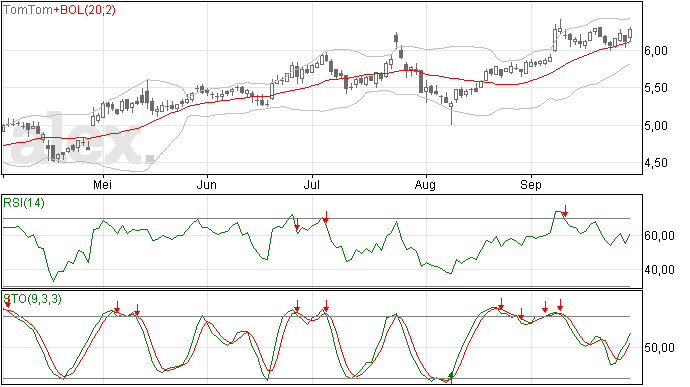Click the 60,00 RSI axis value
Image resolution: width=690 pixels, height=387 pixels.
659,236
